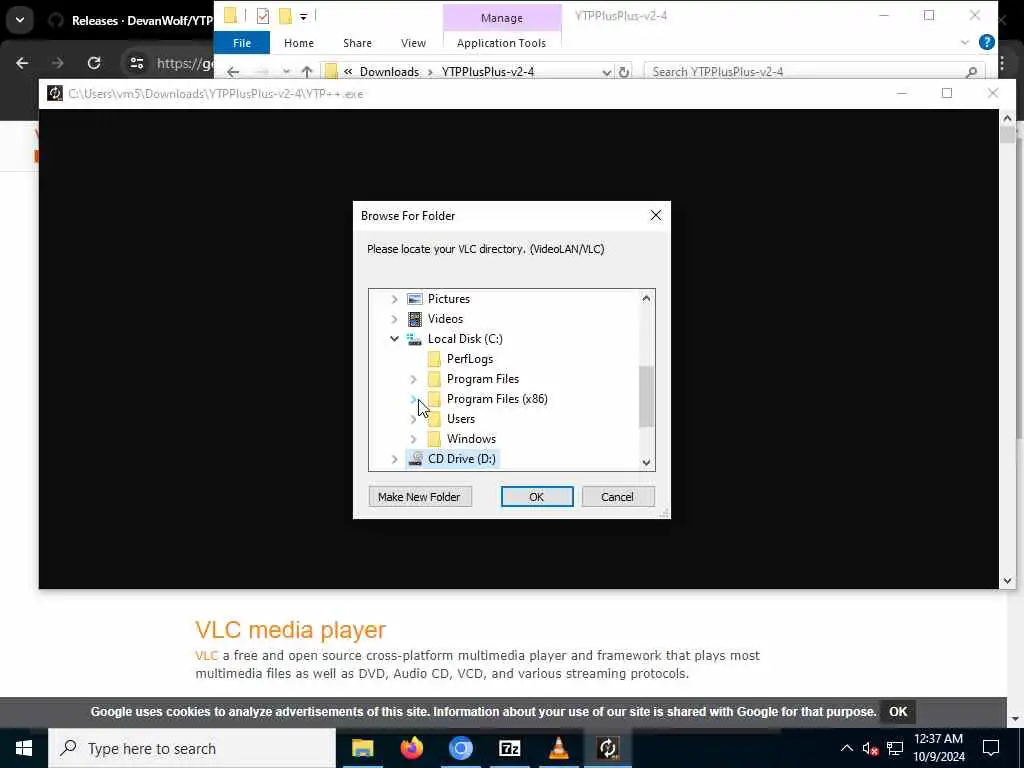Click the VLC link in description

coord(206,656)
